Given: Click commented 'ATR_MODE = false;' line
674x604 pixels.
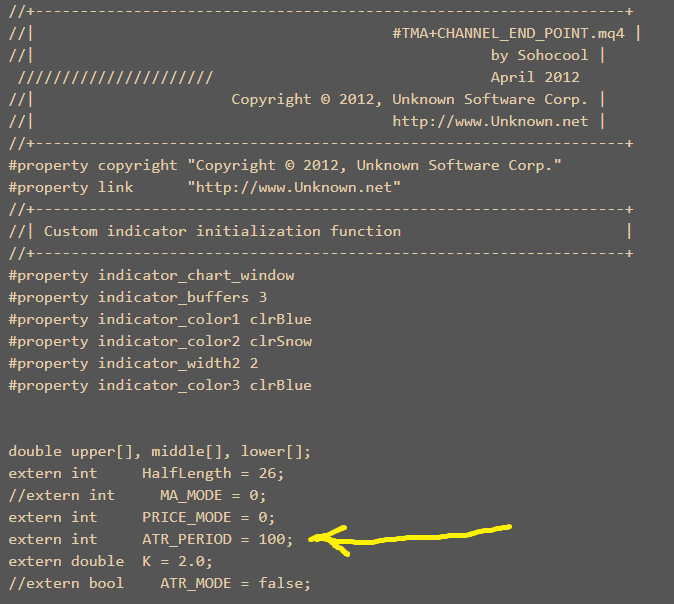Looking at the screenshot, I should pos(159,583).
